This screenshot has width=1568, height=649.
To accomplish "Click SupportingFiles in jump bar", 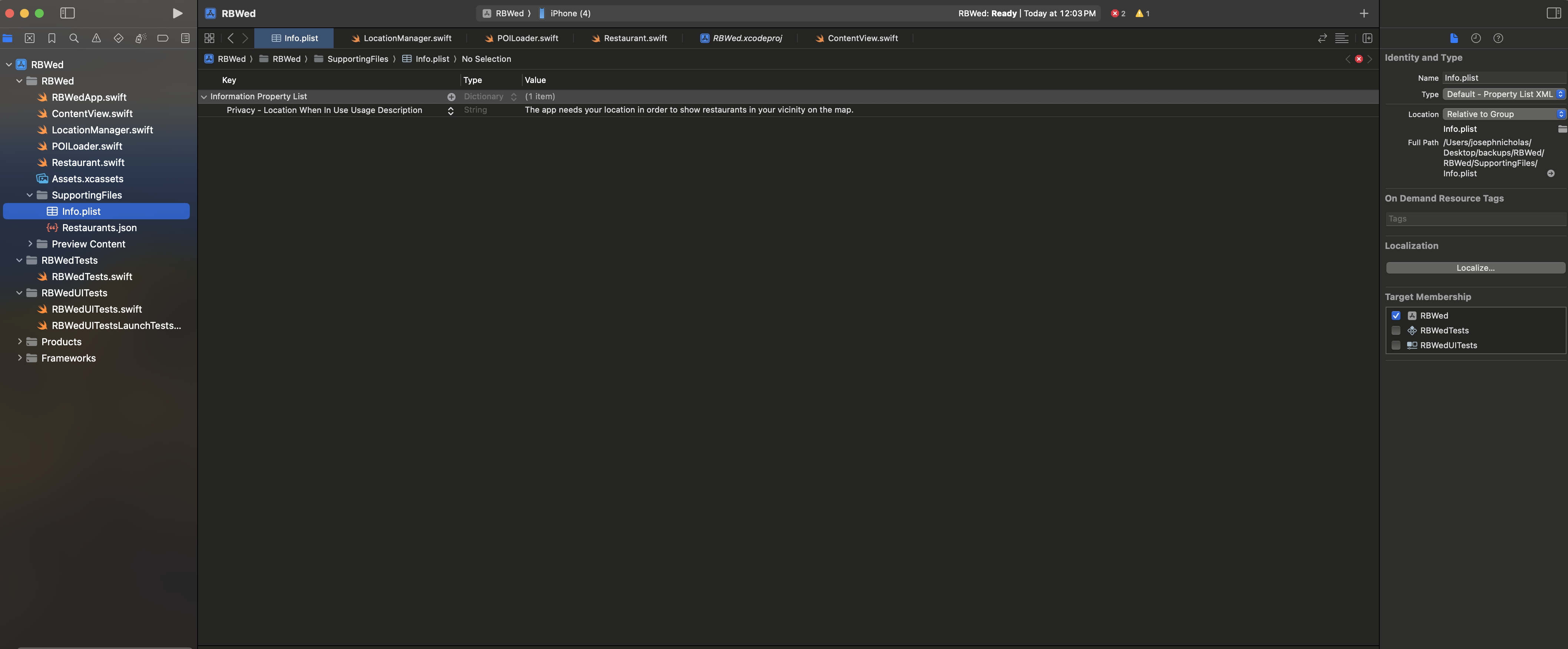I will point(351,59).
